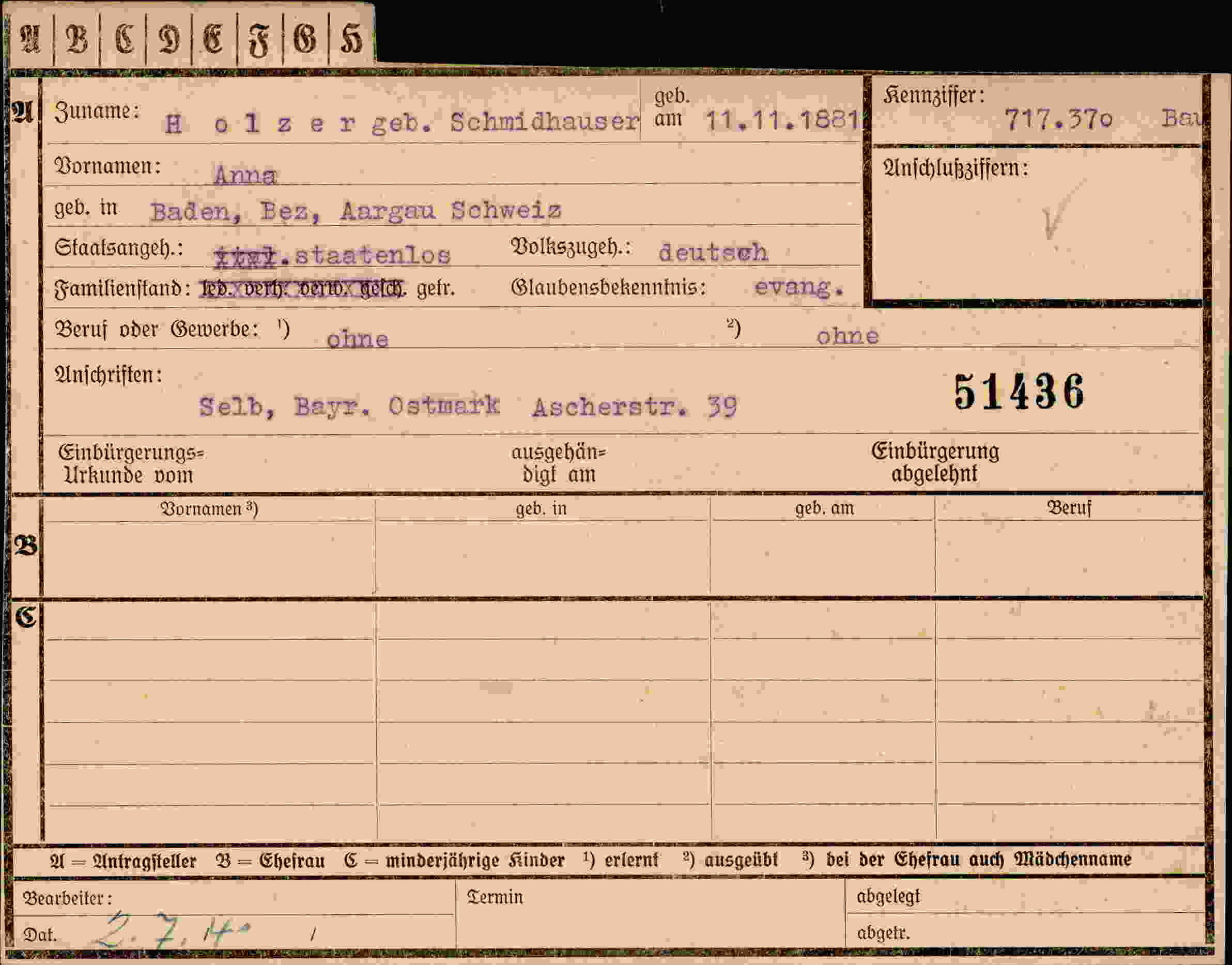1232x965 pixels.
Task: Click the 'ausgehändigt am' label
Action: [x=558, y=463]
